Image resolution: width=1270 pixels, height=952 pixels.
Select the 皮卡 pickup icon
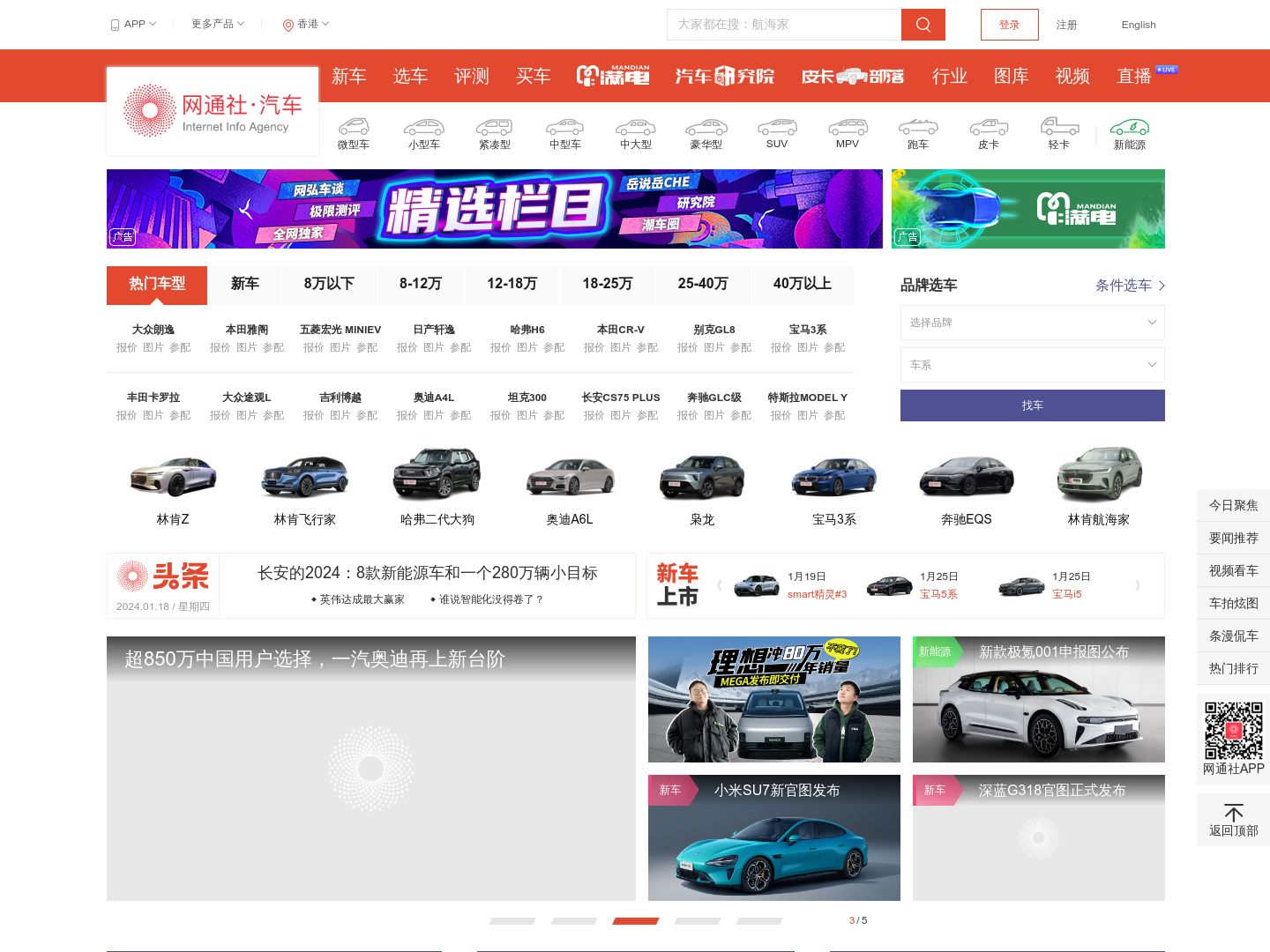tap(989, 127)
